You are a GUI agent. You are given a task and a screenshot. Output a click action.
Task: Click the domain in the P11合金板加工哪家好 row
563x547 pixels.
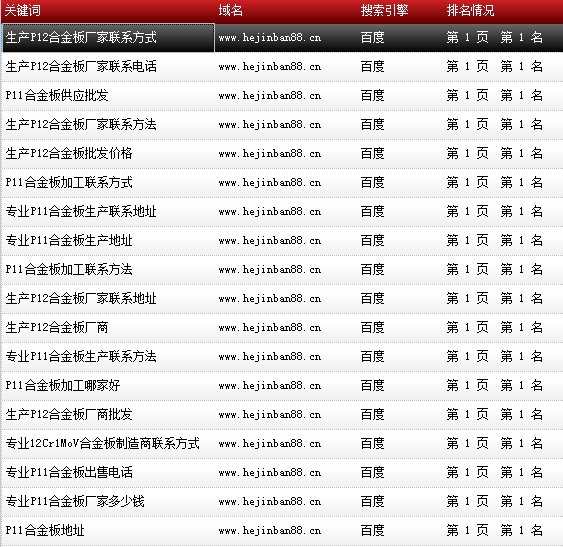coord(270,386)
